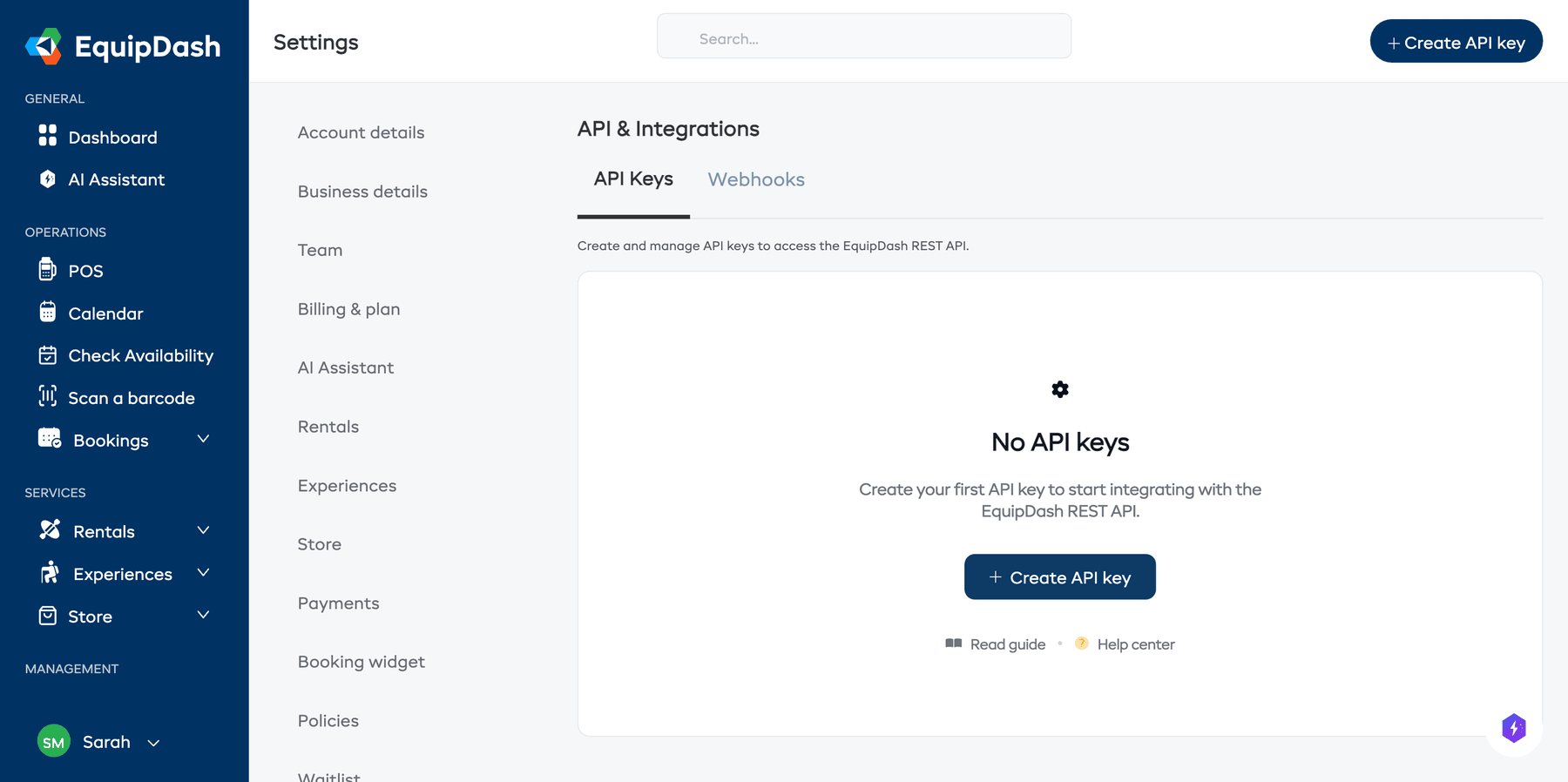The image size is (1568, 782).
Task: Expand the Experiences sidebar chevron
Action: [203, 572]
